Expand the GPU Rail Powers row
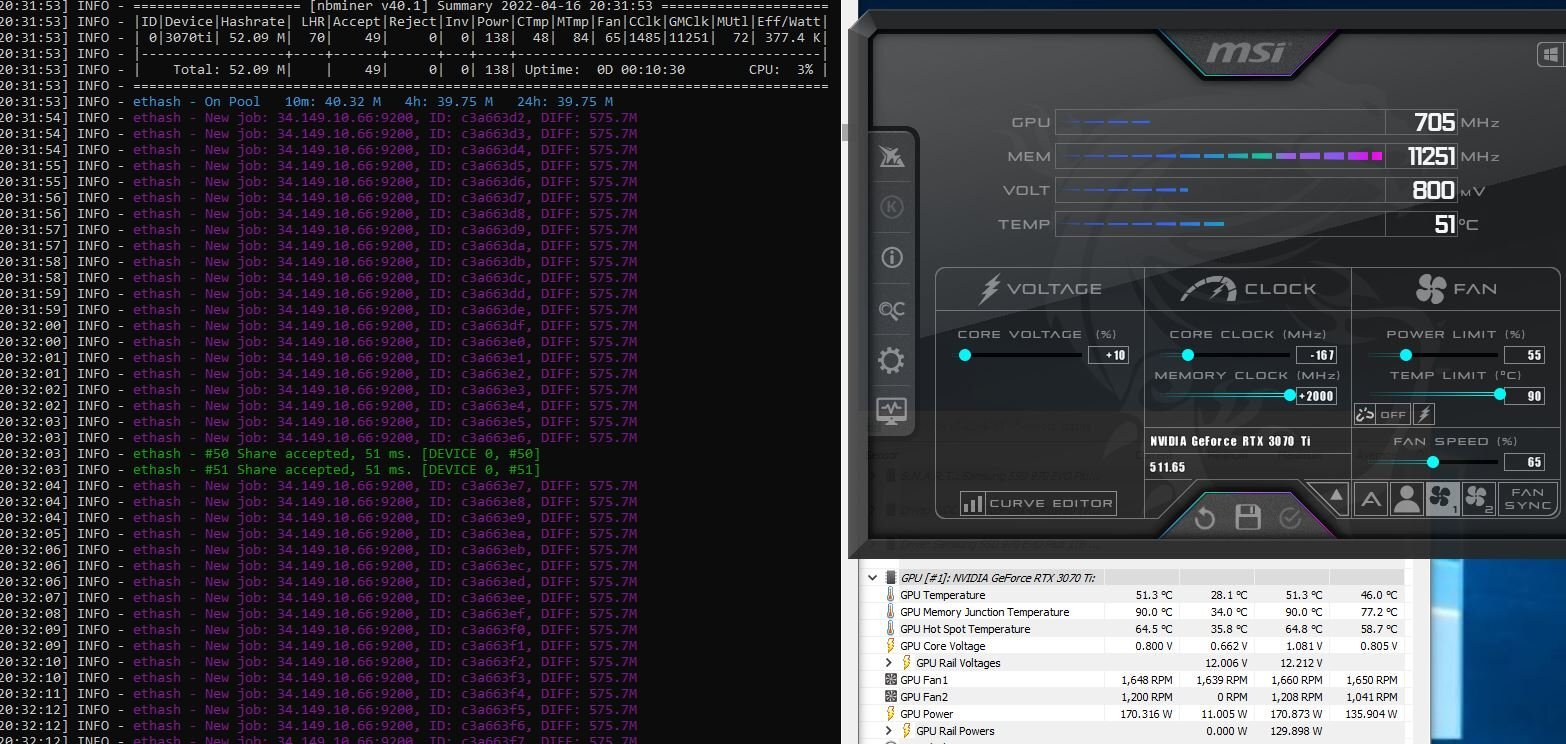The height and width of the screenshot is (744, 1566). (x=888, y=731)
